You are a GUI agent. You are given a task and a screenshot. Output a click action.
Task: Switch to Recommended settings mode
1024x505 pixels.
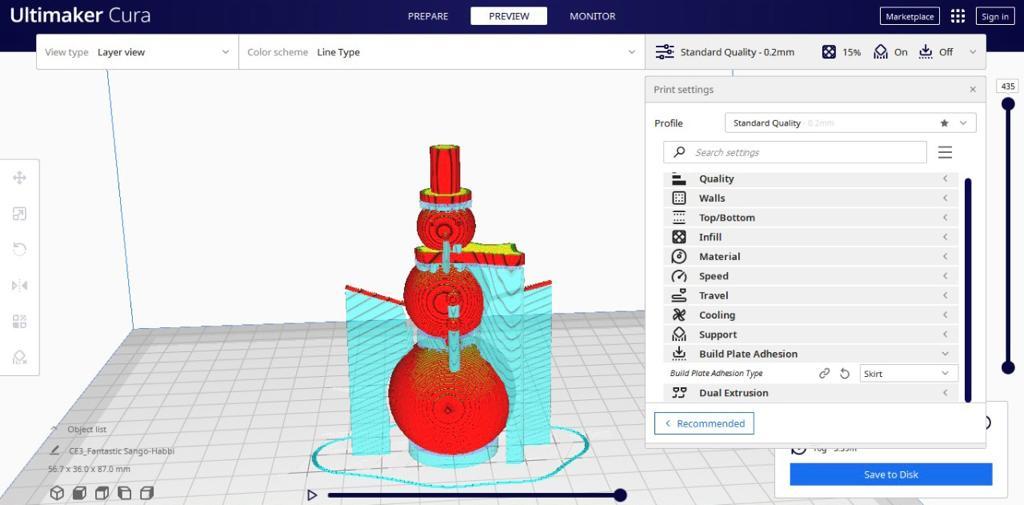(x=704, y=423)
